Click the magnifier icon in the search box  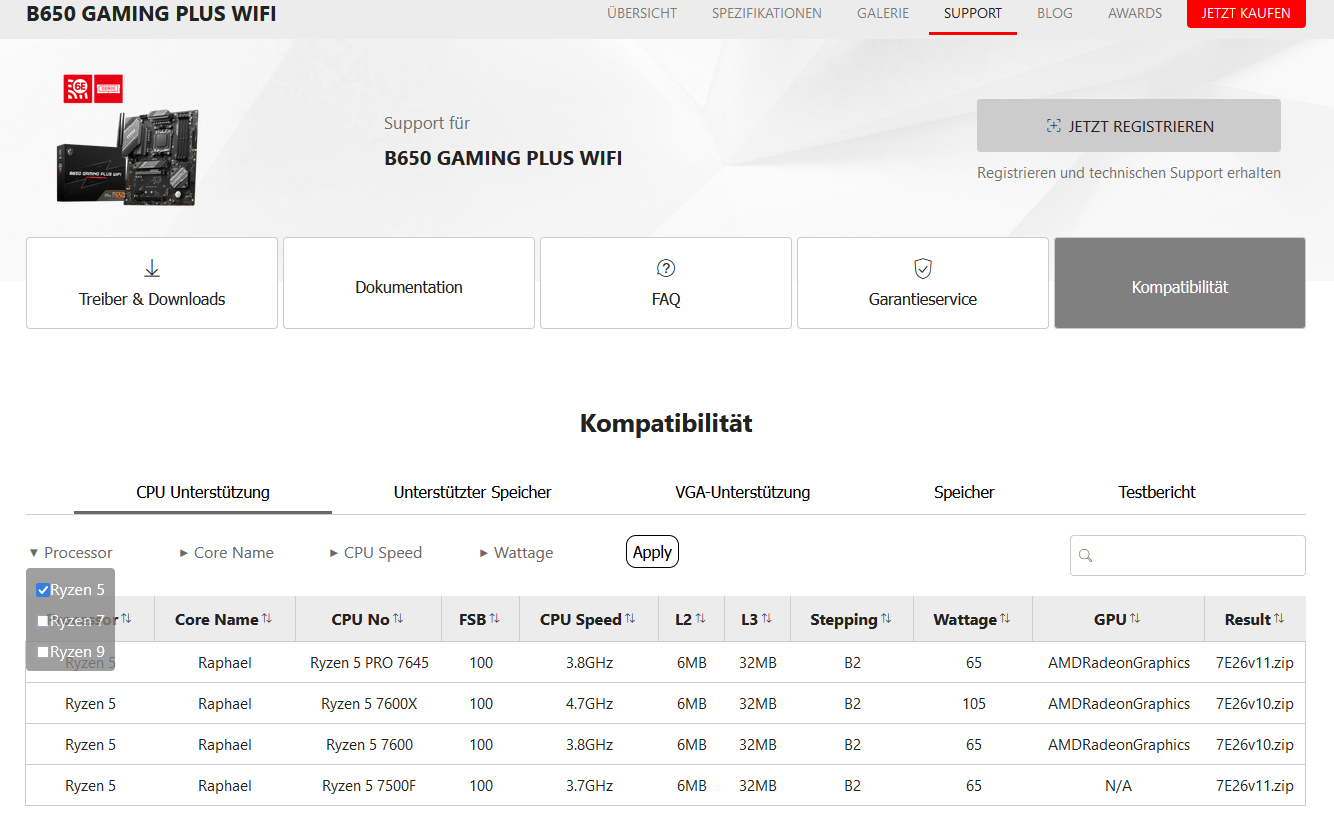click(1086, 556)
